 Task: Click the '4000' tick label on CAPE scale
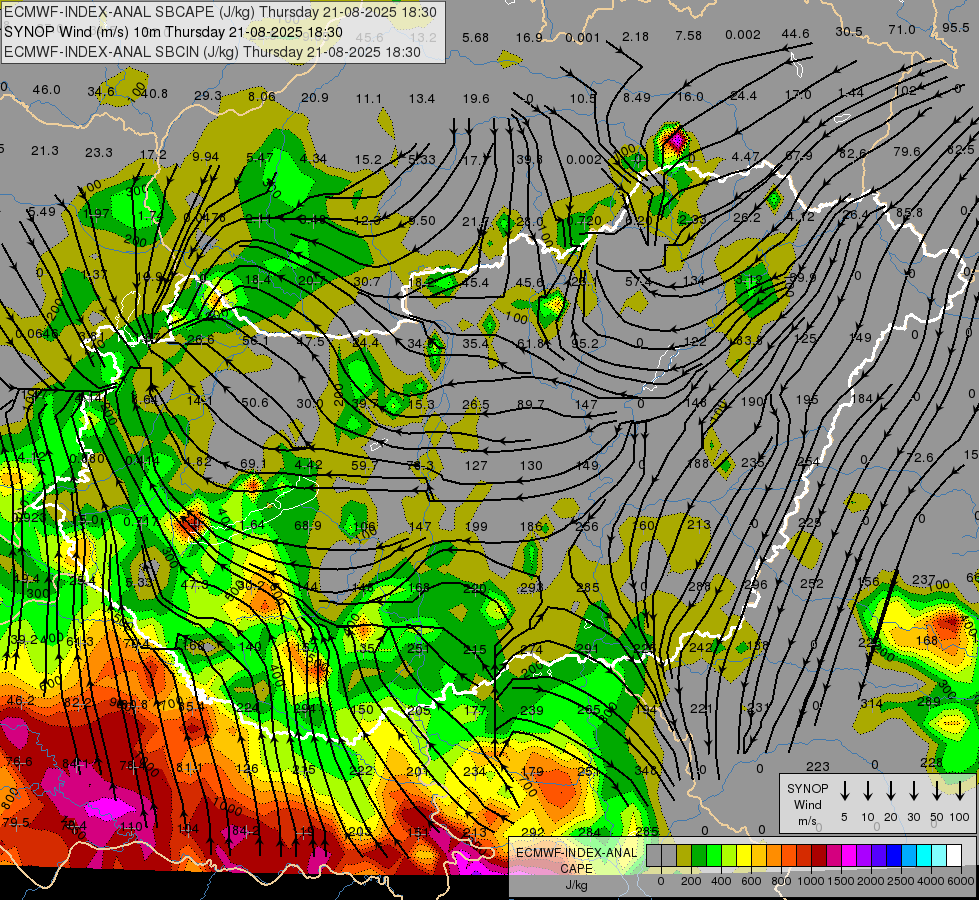coord(931,881)
